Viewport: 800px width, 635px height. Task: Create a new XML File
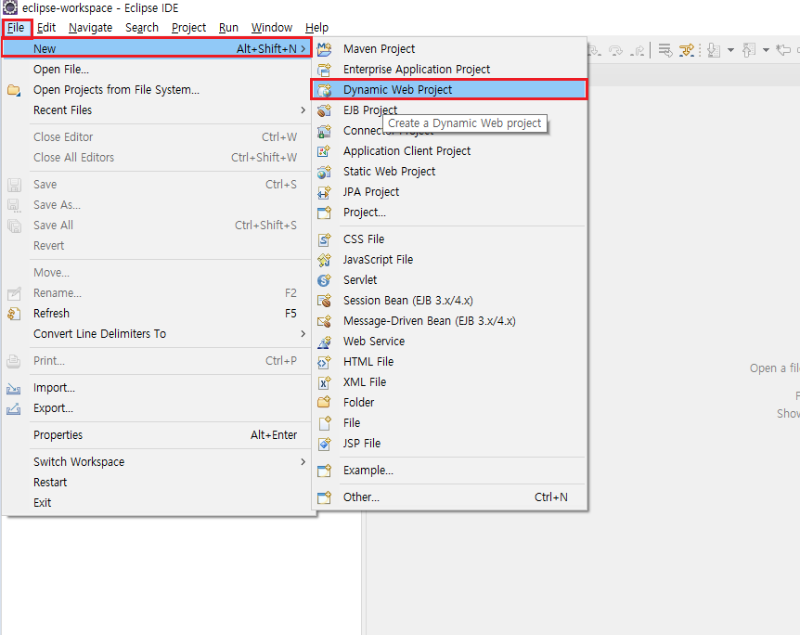(449, 382)
